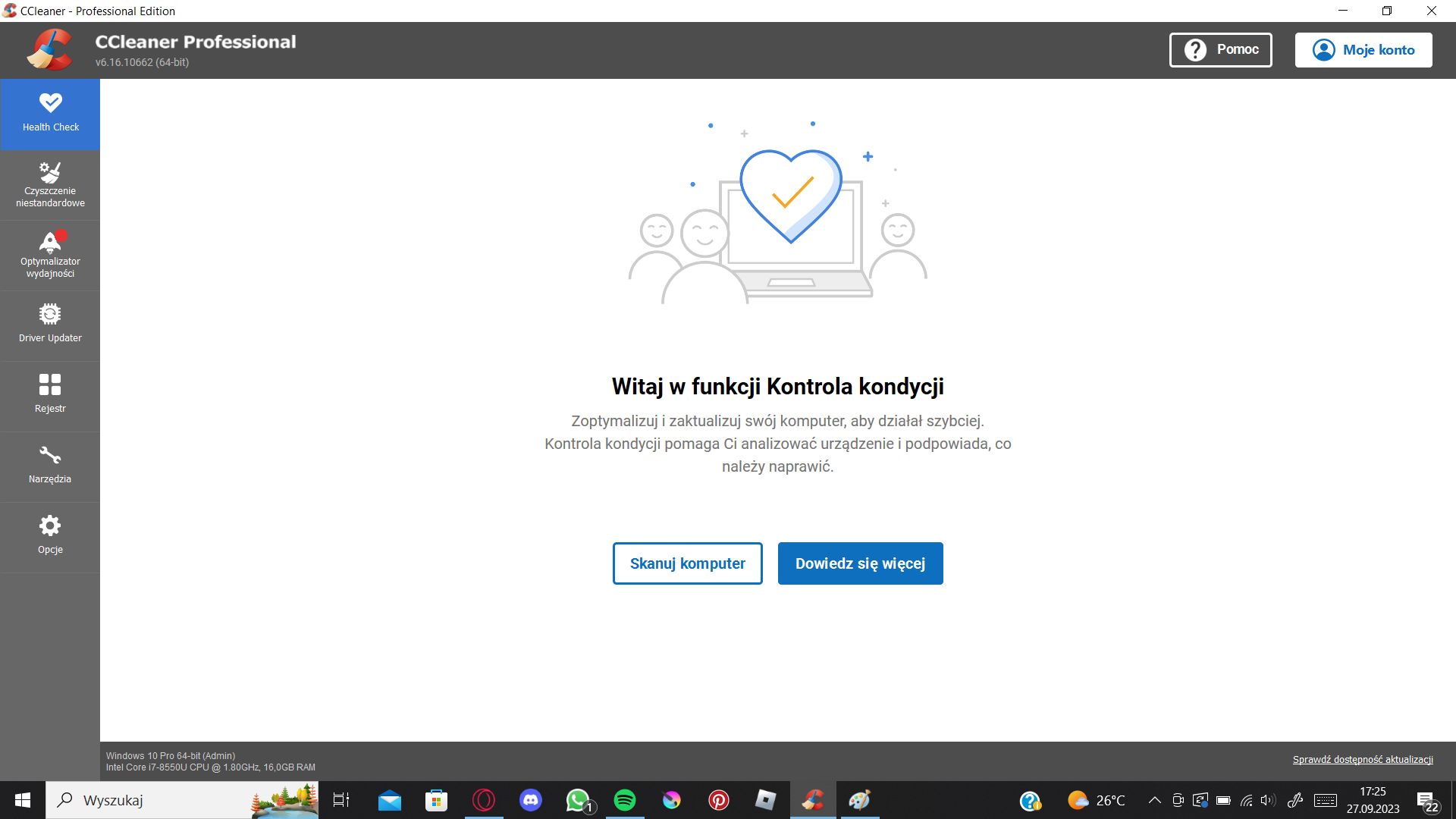
Task: Open the Driver Updater section
Action: point(50,325)
